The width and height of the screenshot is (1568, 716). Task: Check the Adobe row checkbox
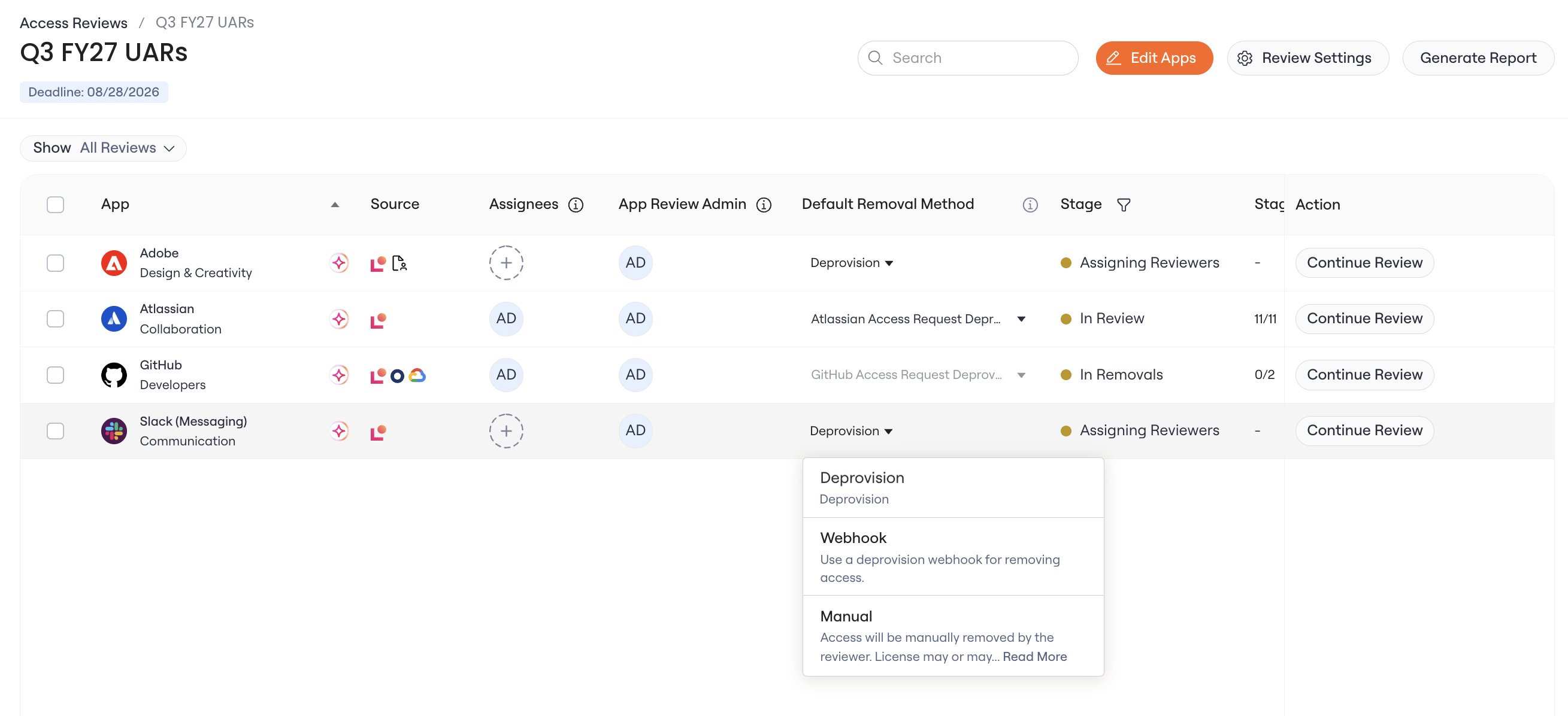[55, 263]
